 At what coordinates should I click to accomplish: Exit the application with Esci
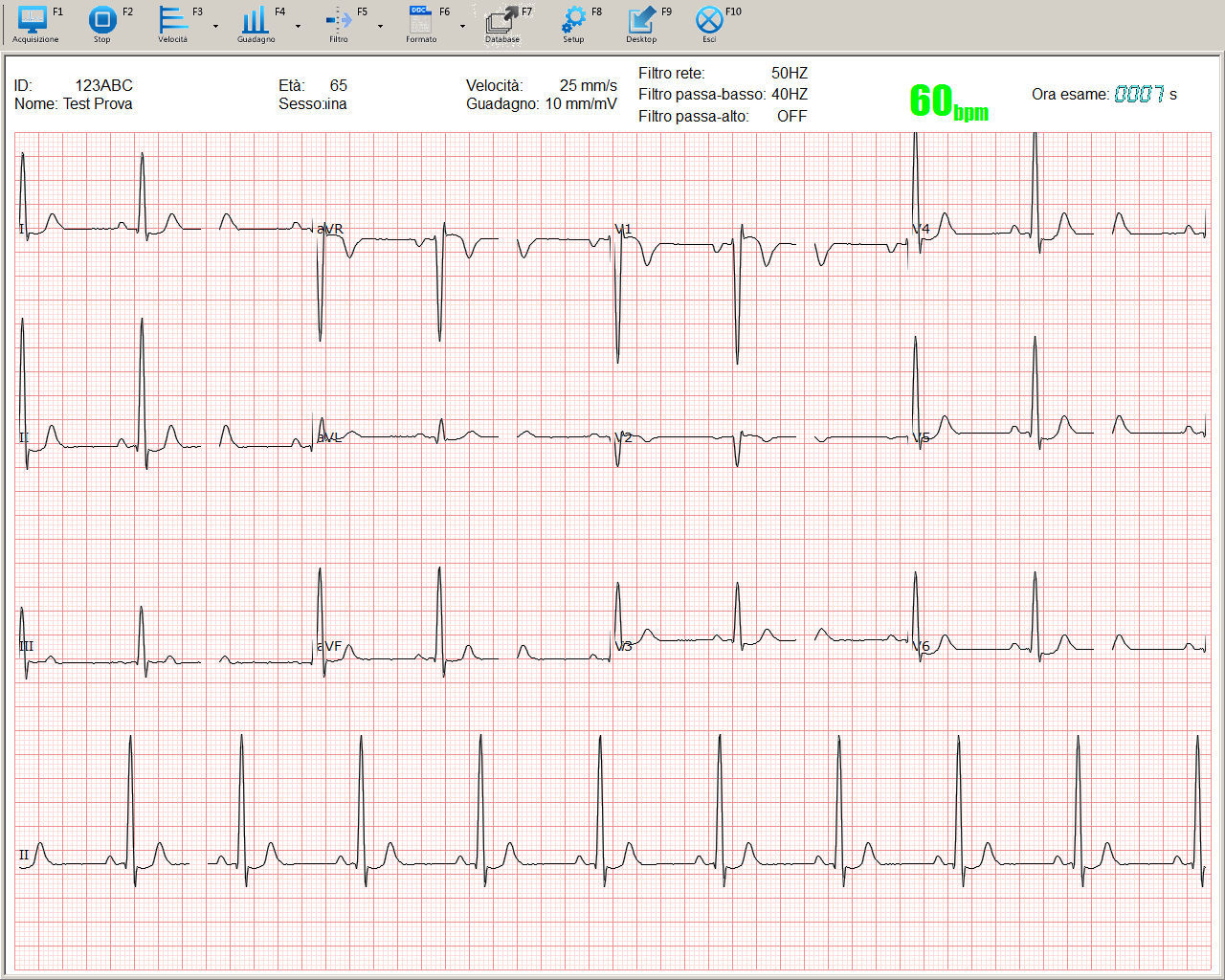[x=709, y=20]
